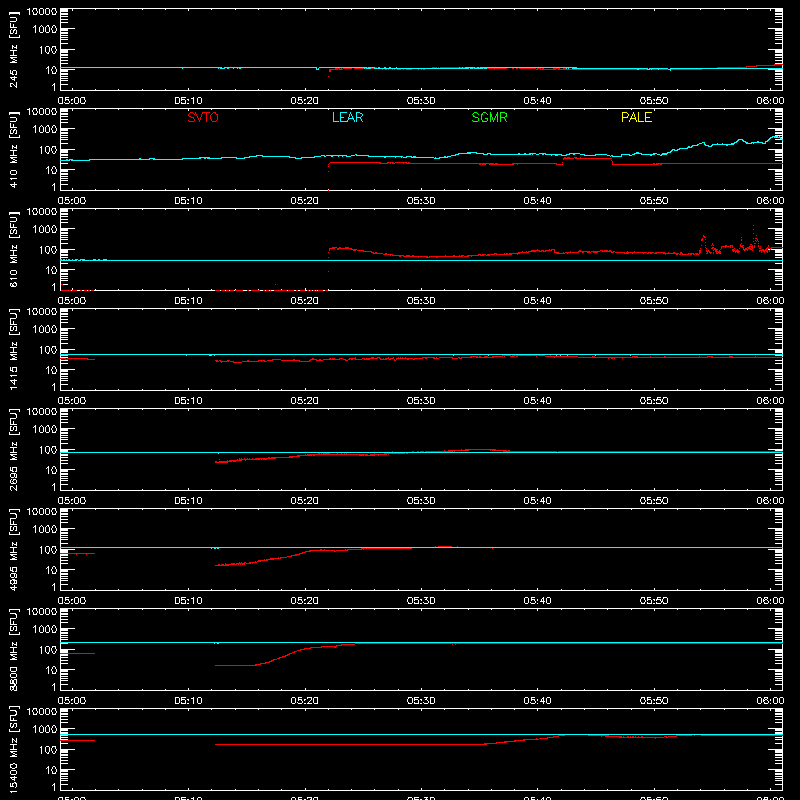Click the red SVTO legend label
800x800 pixels.
tap(203, 117)
